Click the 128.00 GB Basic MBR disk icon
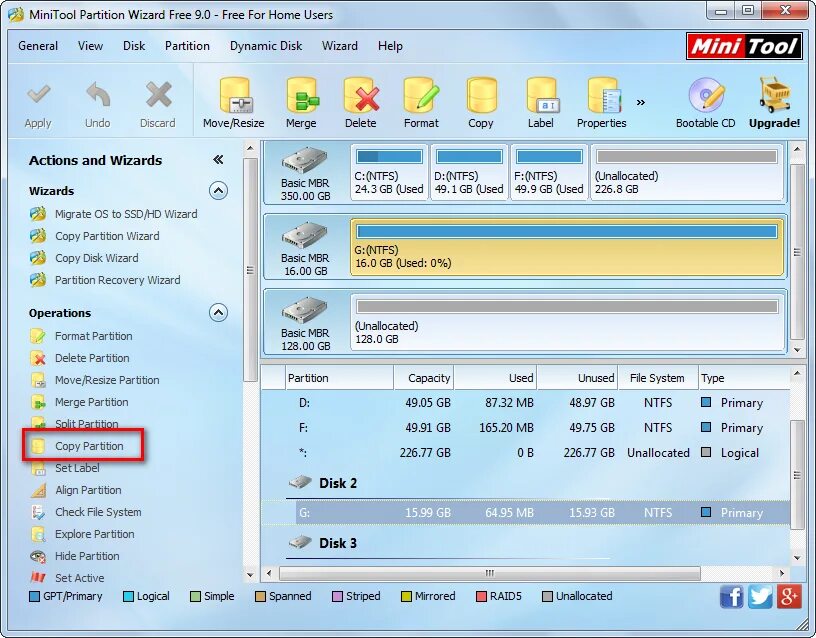The height and width of the screenshot is (638, 816). tap(304, 310)
